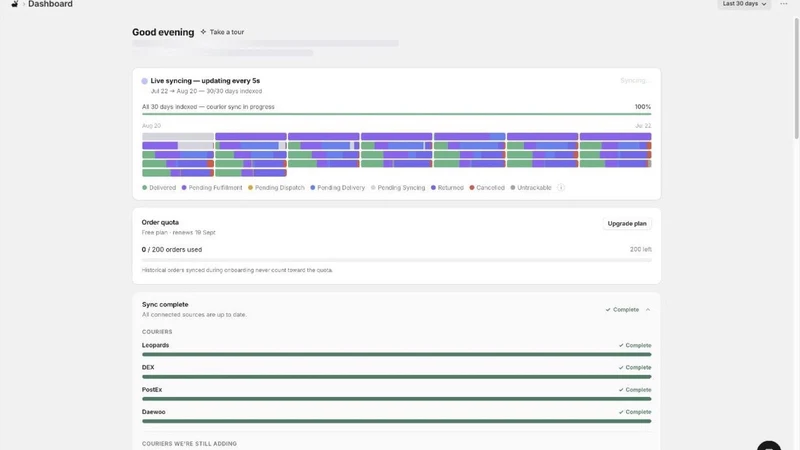Click the page vertical scrollbar
The width and height of the screenshot is (800, 450).
click(796, 77)
